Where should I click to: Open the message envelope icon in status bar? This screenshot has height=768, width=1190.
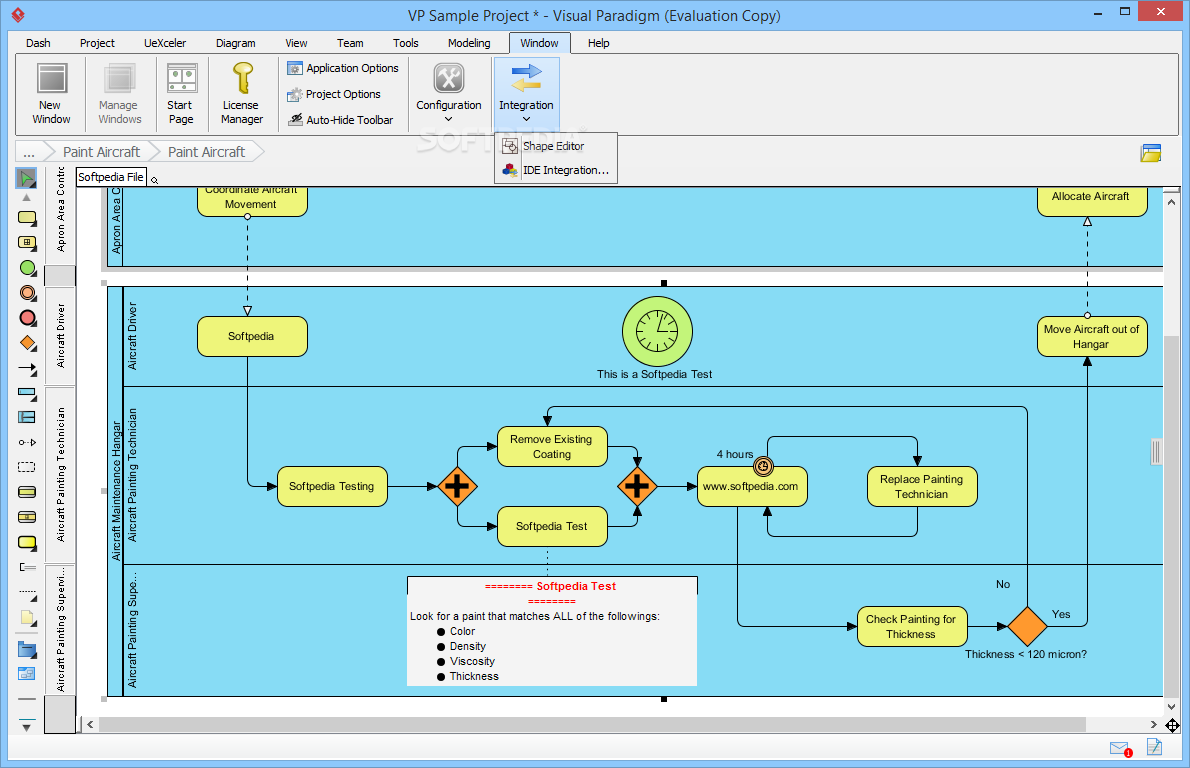pyautogui.click(x=1121, y=748)
